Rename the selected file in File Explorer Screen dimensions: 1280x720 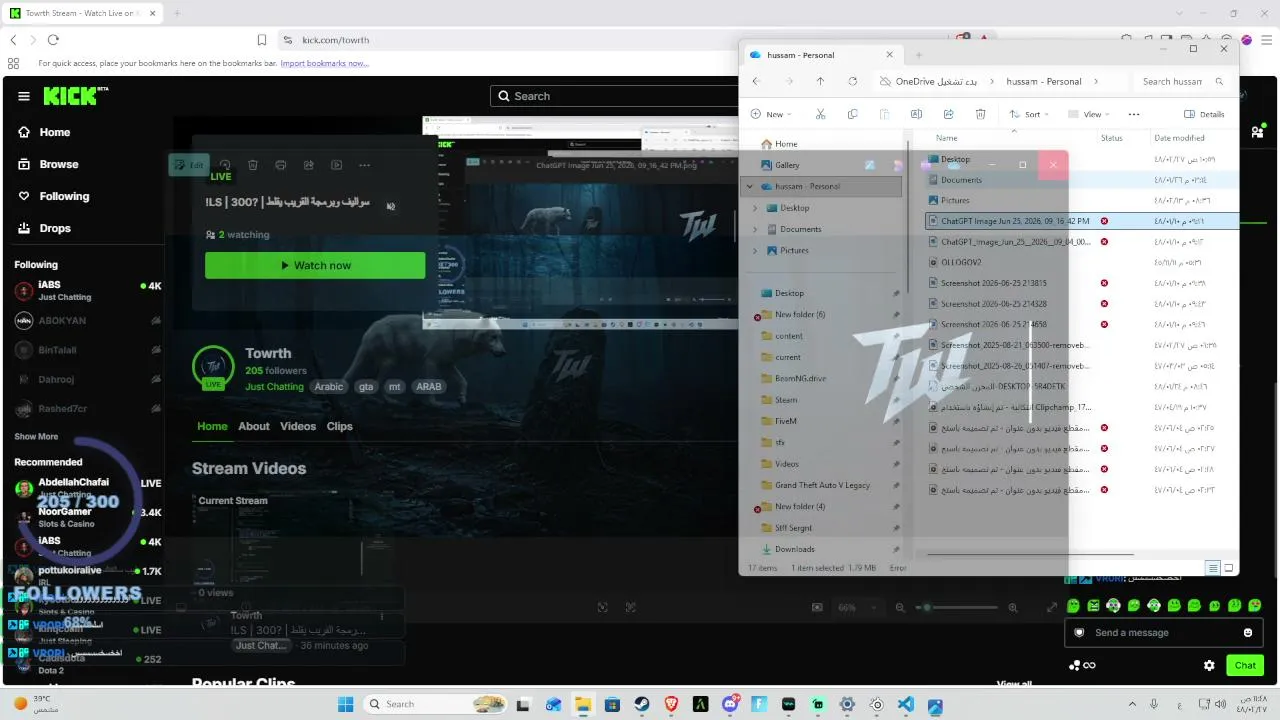click(916, 114)
